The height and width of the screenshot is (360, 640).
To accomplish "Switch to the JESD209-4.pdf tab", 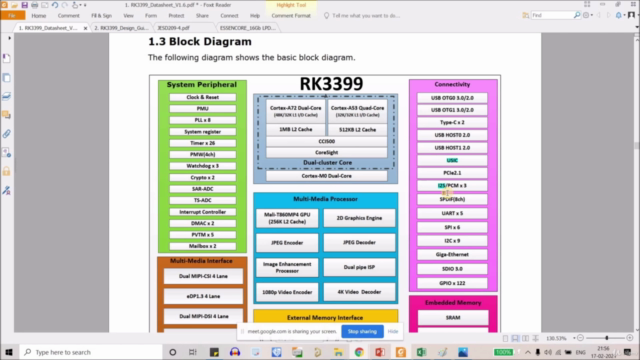I will pyautogui.click(x=173, y=28).
